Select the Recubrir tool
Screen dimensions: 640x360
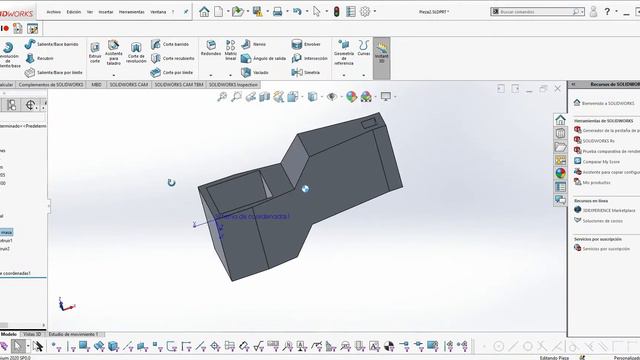coord(40,58)
